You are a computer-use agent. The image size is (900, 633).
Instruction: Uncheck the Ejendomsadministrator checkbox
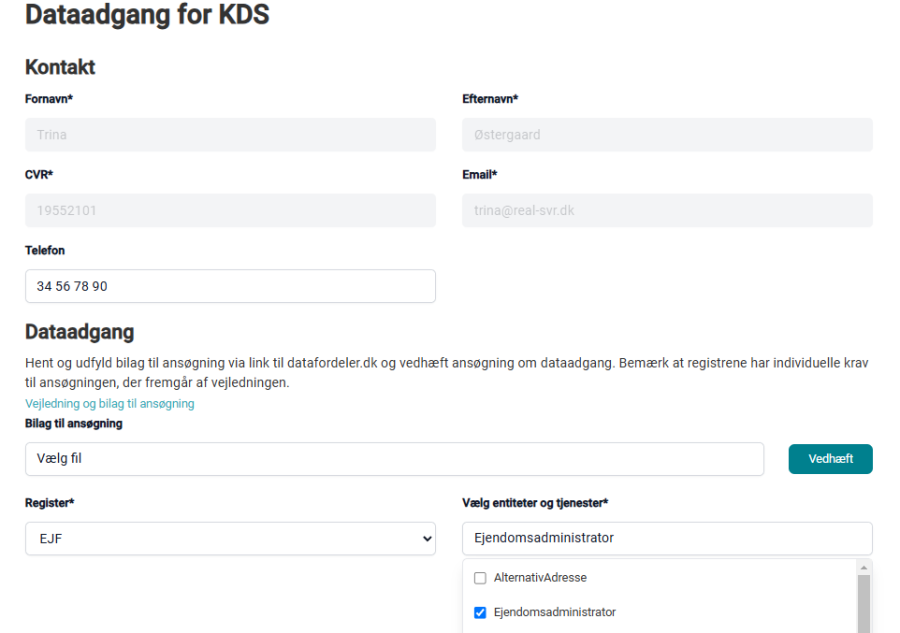click(480, 612)
